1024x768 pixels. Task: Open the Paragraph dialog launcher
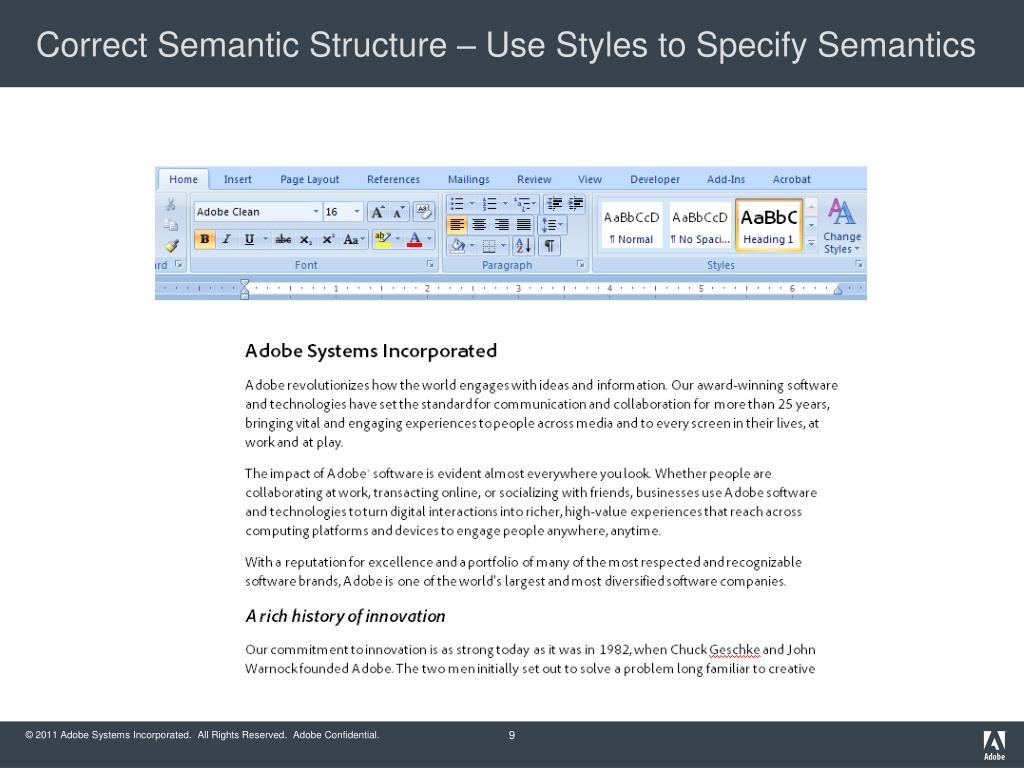click(x=580, y=264)
